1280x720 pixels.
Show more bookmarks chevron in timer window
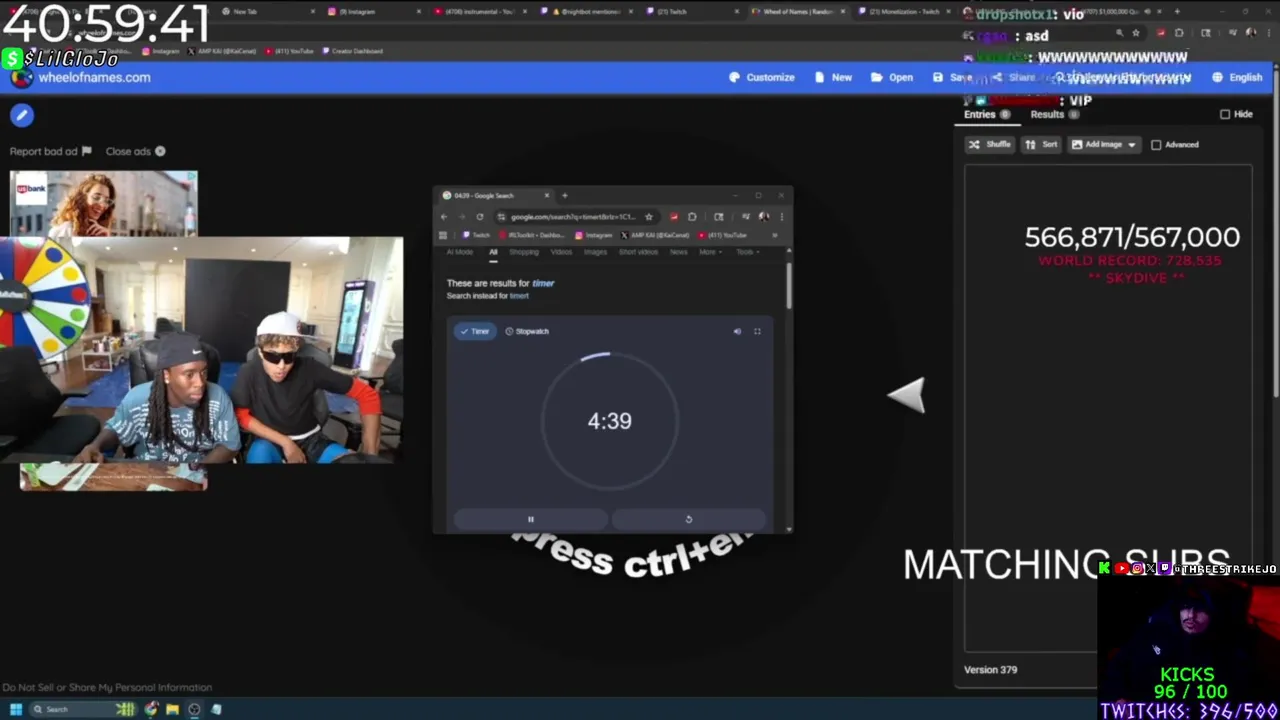(x=774, y=235)
